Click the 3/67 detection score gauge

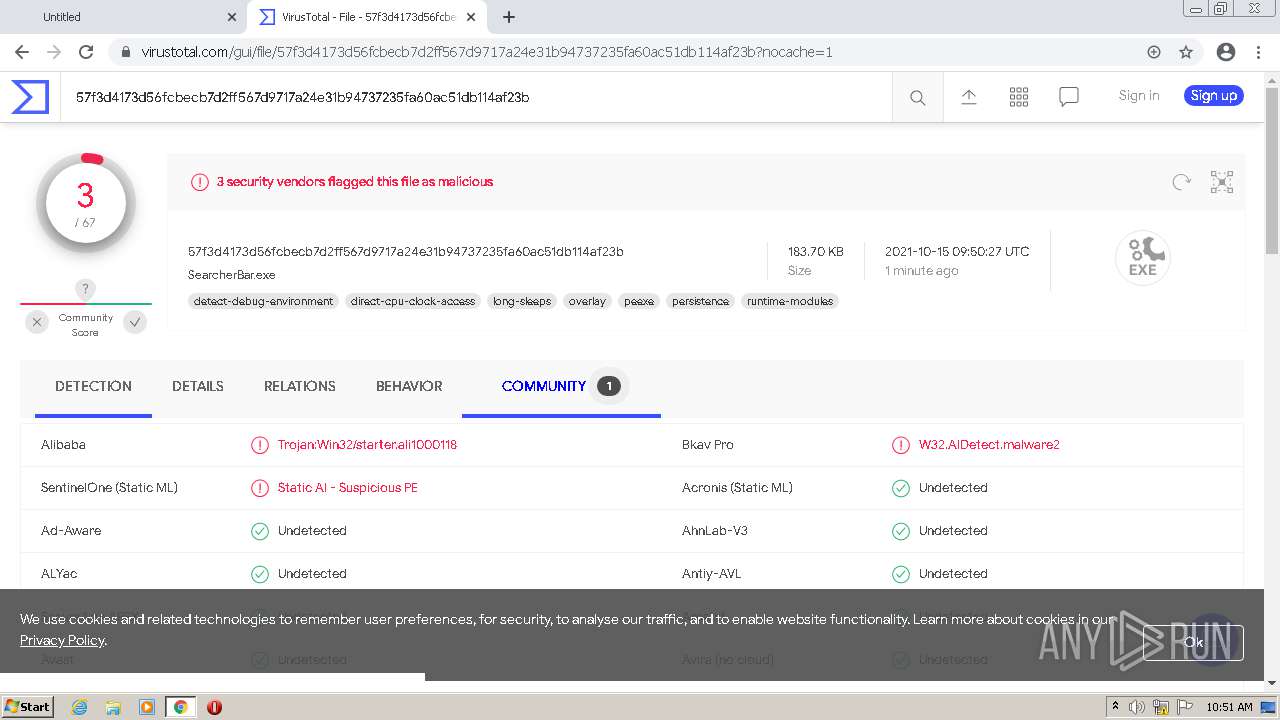coord(86,203)
